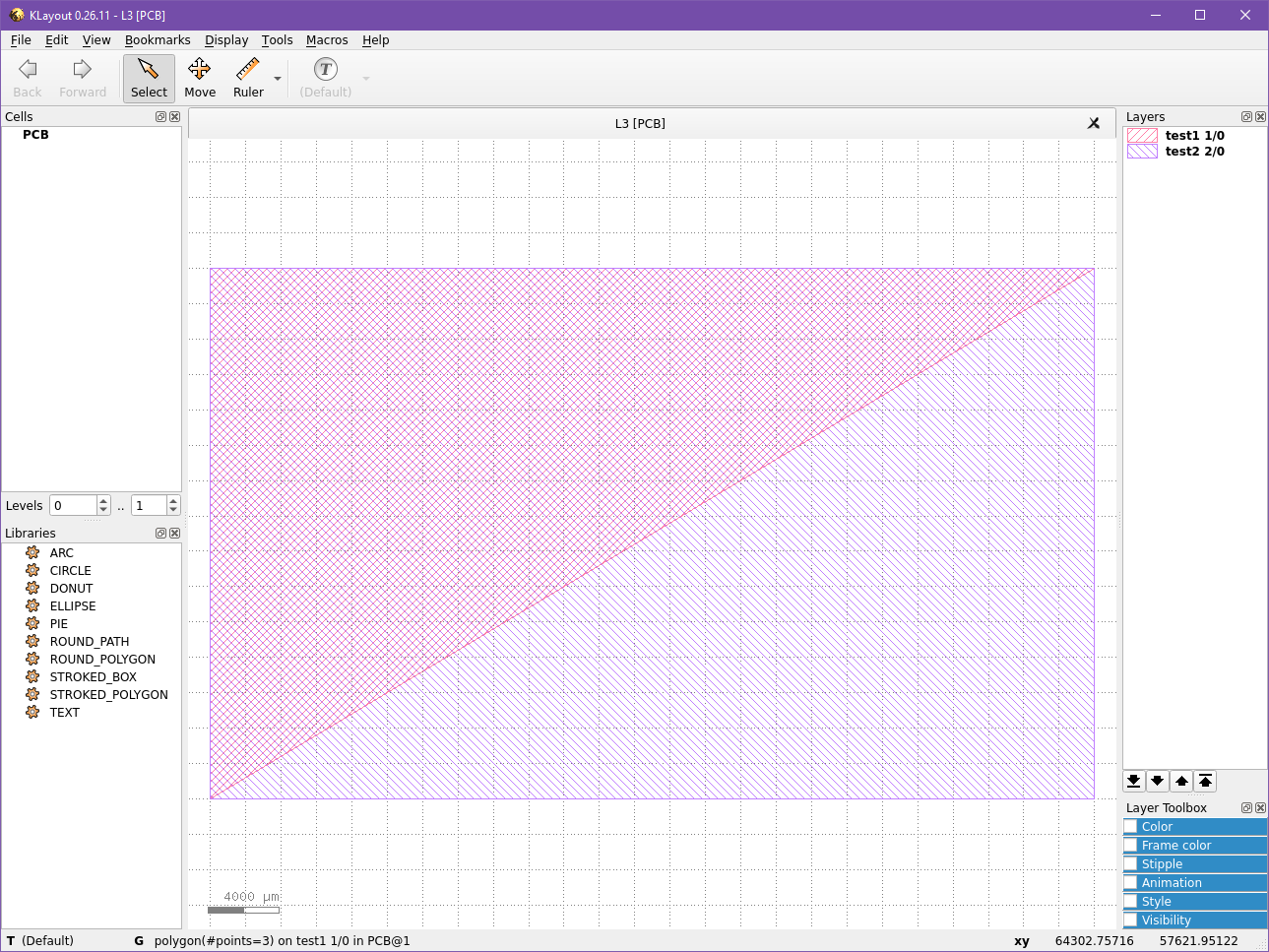Move selected layer down one position
Viewport: 1269px width, 952px height.
click(1157, 781)
